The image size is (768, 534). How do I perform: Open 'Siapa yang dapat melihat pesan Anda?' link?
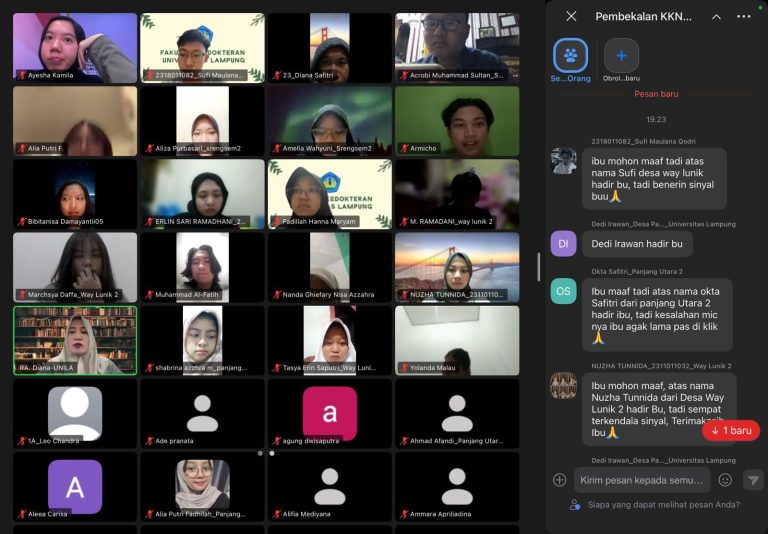coord(664,505)
